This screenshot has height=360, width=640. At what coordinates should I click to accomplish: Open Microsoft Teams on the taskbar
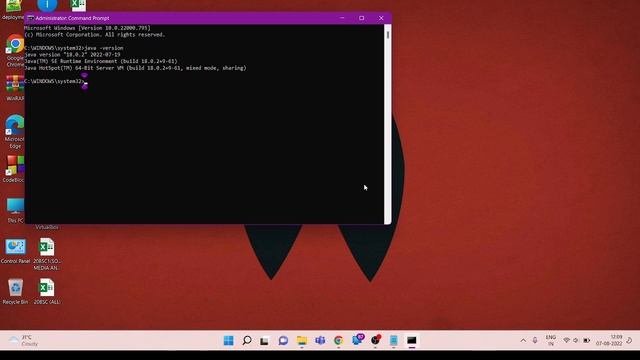(x=320, y=340)
